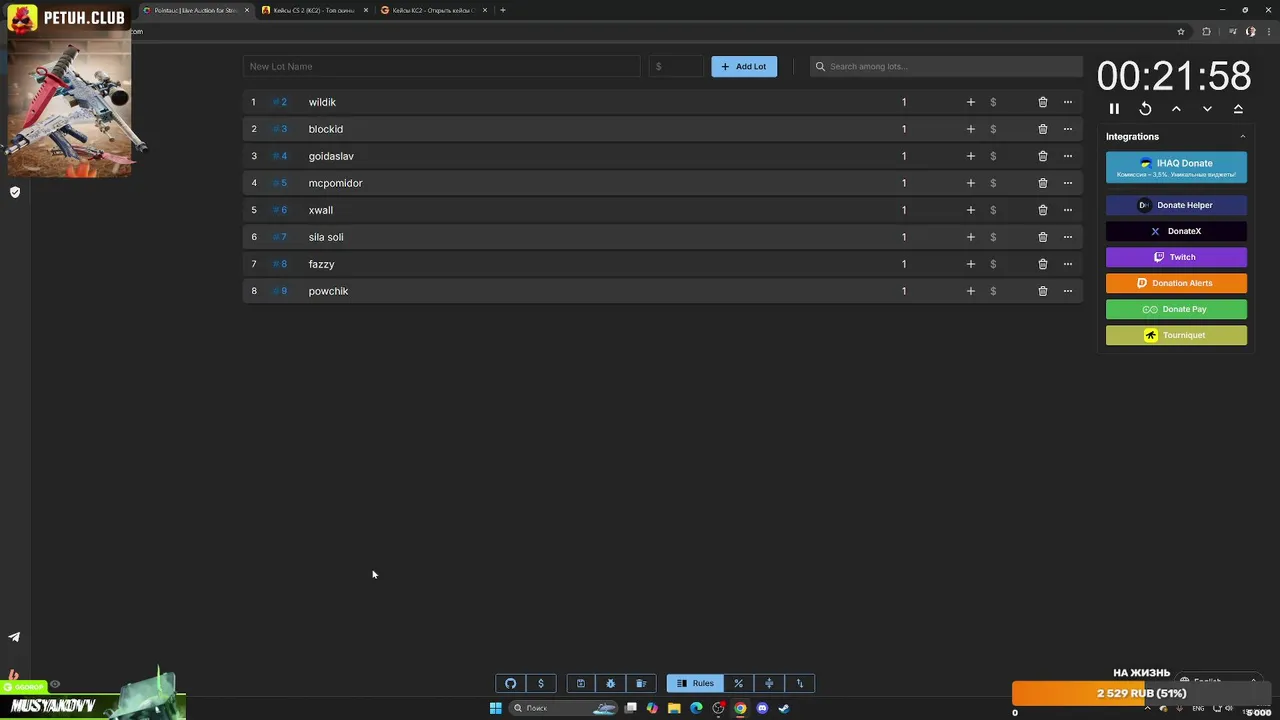Connect Donate Helper integration
The width and height of the screenshot is (1280, 720).
[x=1176, y=205]
